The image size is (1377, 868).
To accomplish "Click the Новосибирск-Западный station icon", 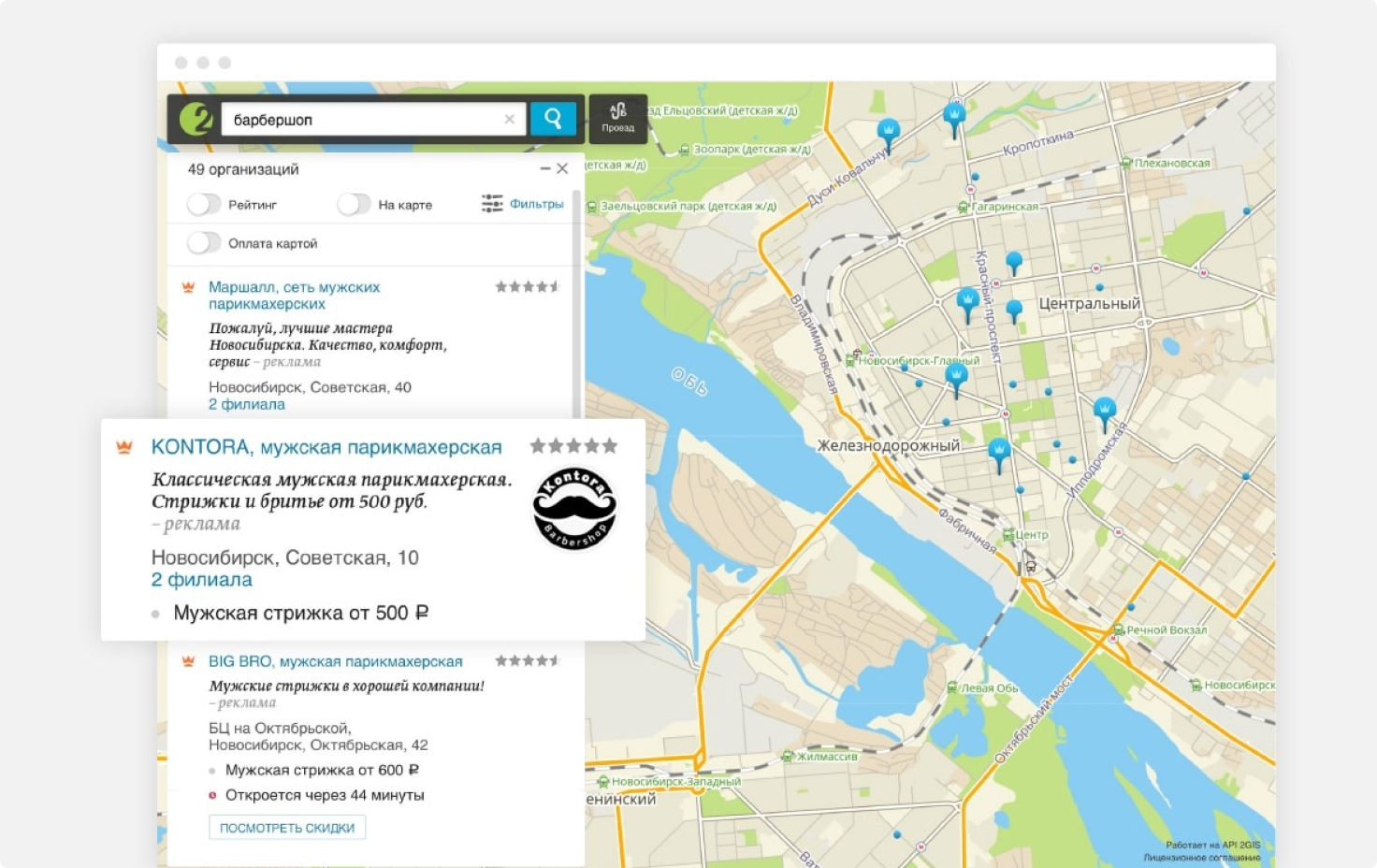I will coord(603,782).
